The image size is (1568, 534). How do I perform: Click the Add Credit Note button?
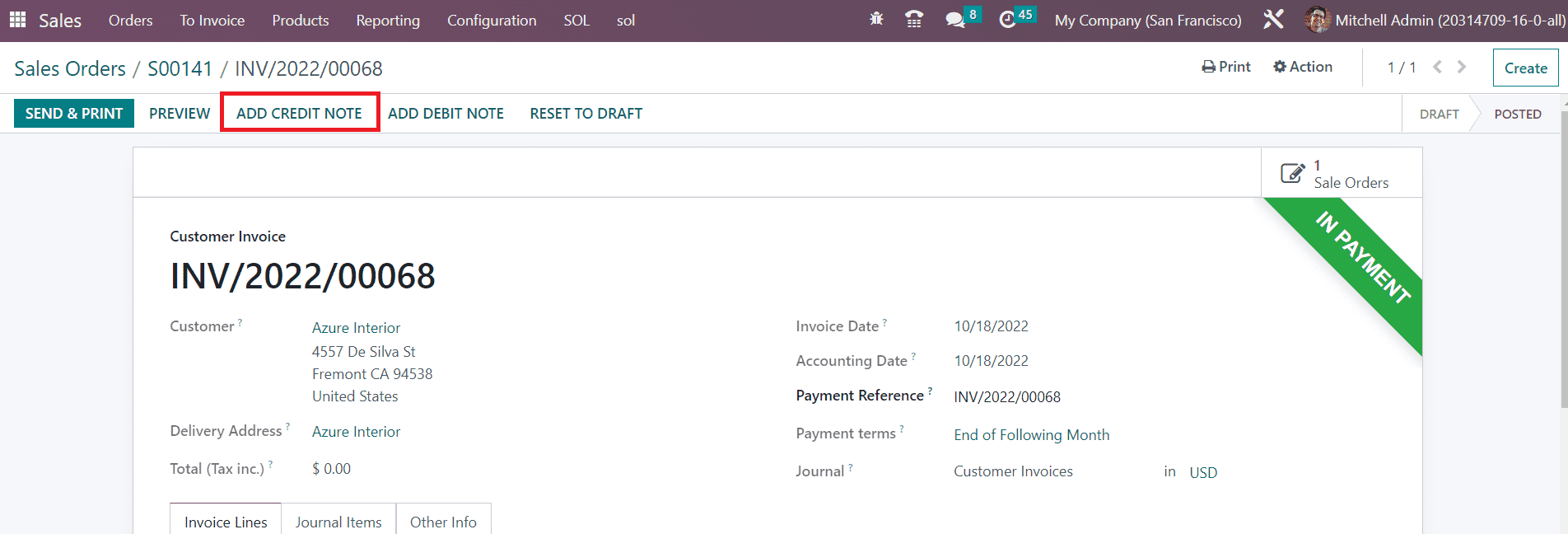point(299,114)
